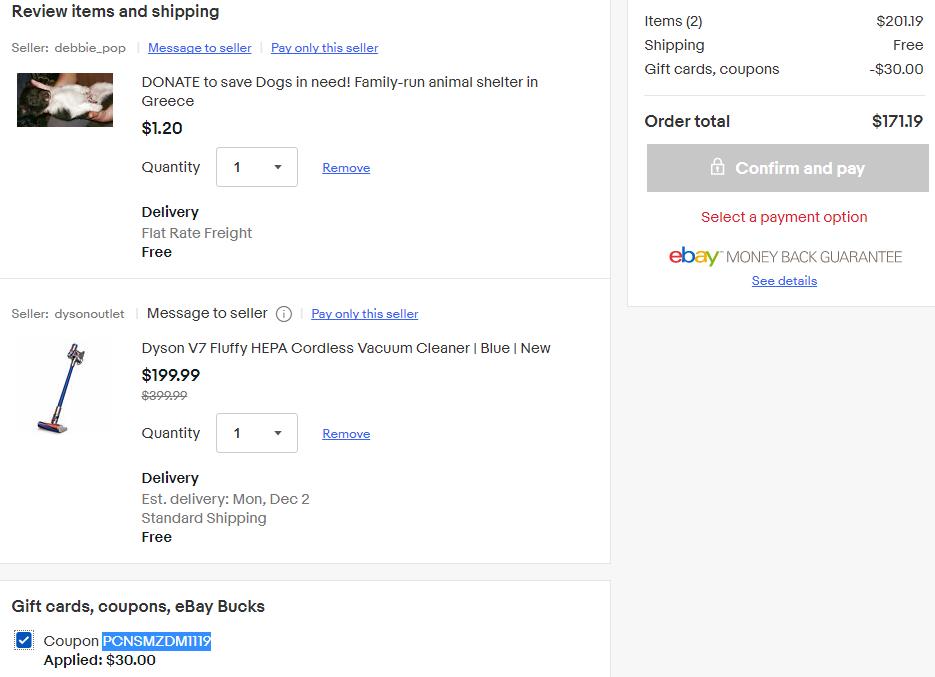935x677 pixels.
Task: Click the Items (2) subtotal $201.19
Action: [x=899, y=21]
